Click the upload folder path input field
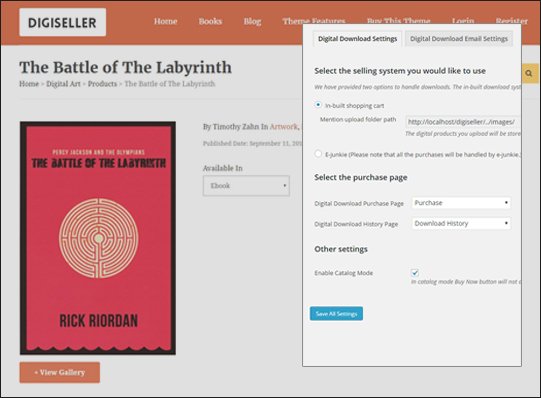541x398 pixels. point(463,122)
